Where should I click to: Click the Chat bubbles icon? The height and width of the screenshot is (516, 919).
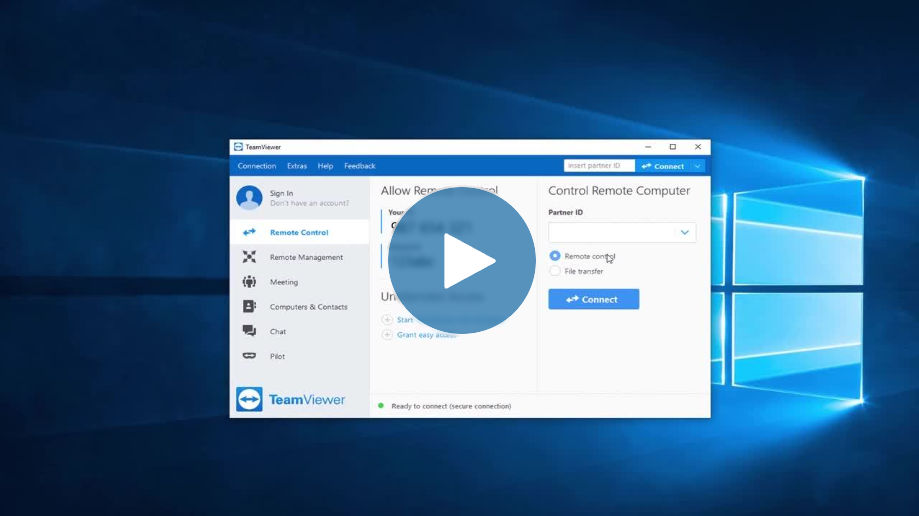tap(249, 331)
